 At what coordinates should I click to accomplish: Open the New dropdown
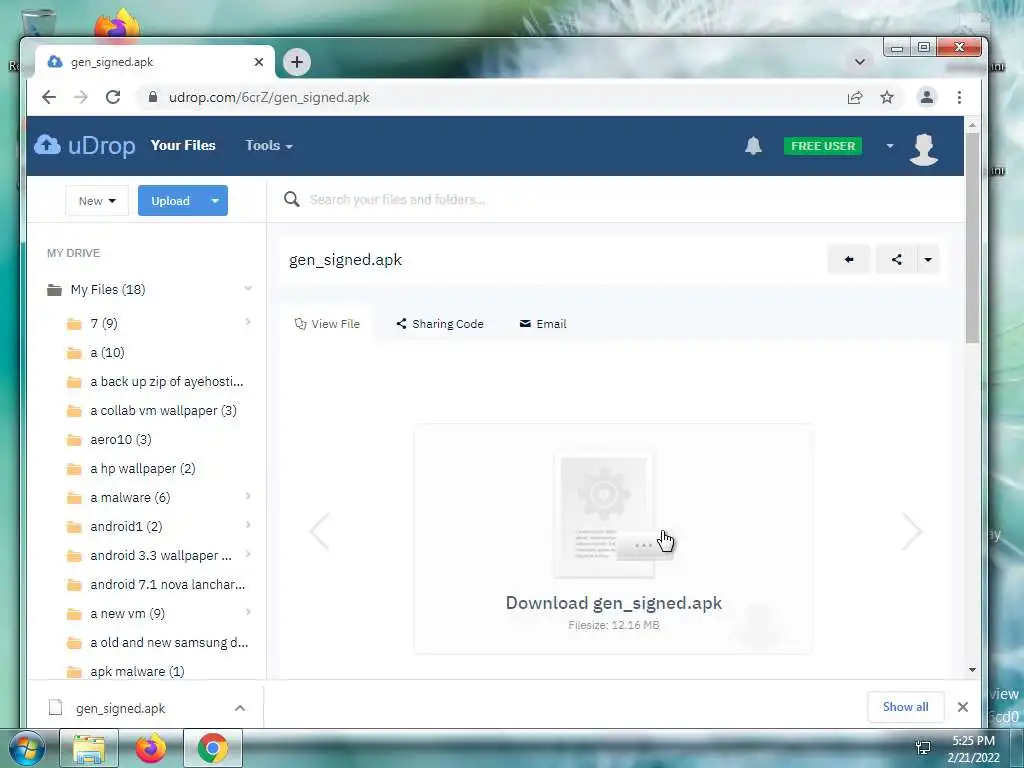(97, 200)
